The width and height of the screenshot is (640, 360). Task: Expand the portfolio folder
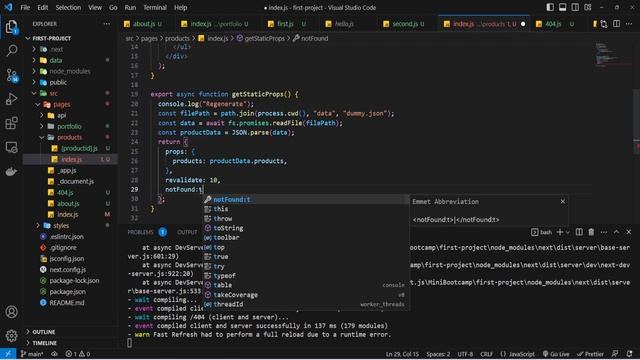click(70, 127)
